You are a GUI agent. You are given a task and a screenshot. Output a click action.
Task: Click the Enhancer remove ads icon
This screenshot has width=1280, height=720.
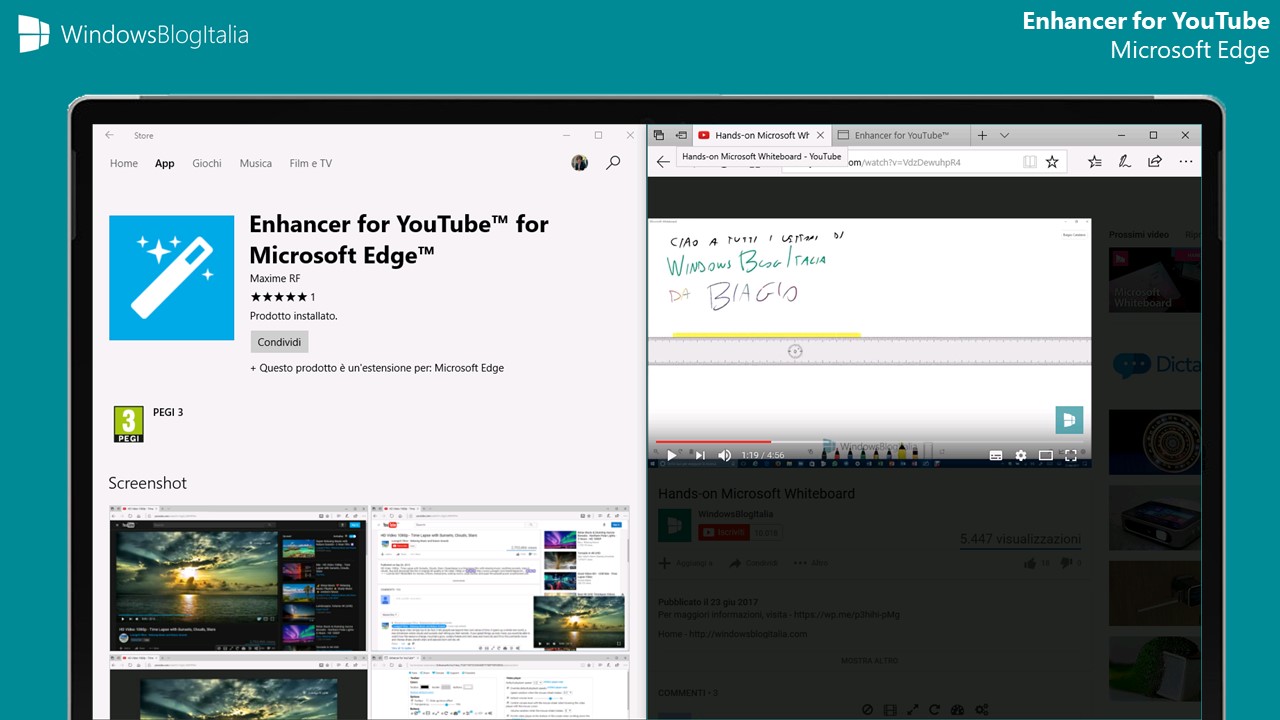867,710
